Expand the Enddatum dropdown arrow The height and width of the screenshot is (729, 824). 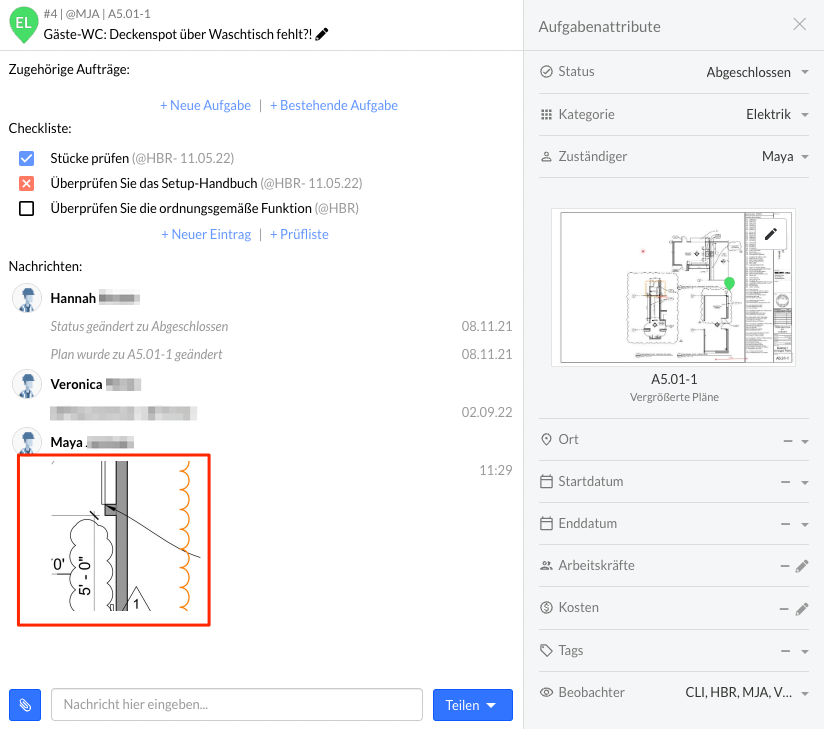[x=805, y=525]
